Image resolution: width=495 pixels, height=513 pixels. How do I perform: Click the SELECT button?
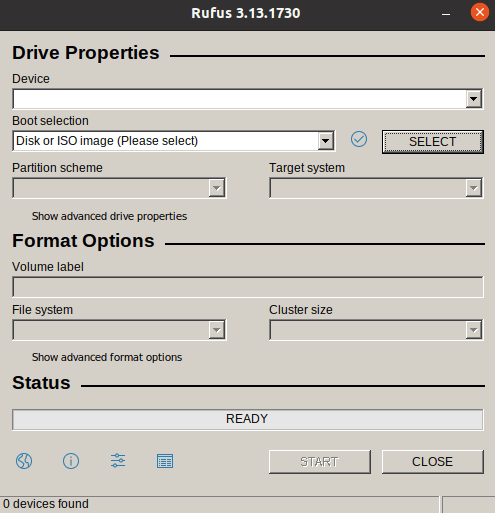tap(433, 142)
